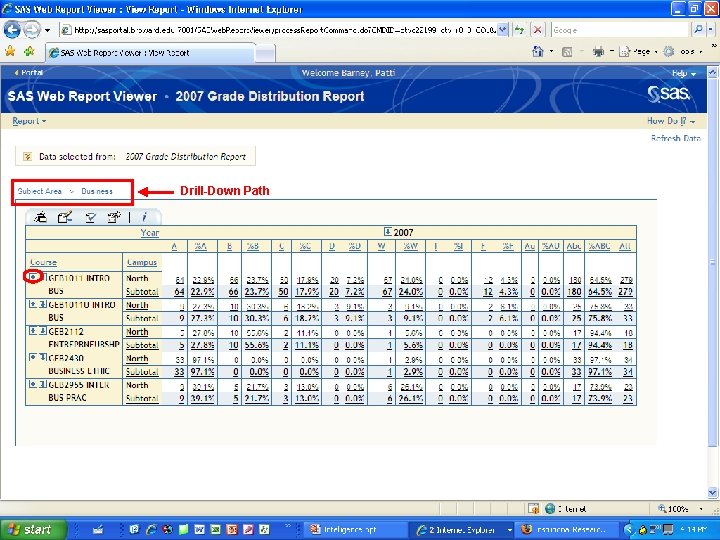720x540 pixels.
Task: Click Internet Explorer icon in quick launch
Action: pos(151,529)
